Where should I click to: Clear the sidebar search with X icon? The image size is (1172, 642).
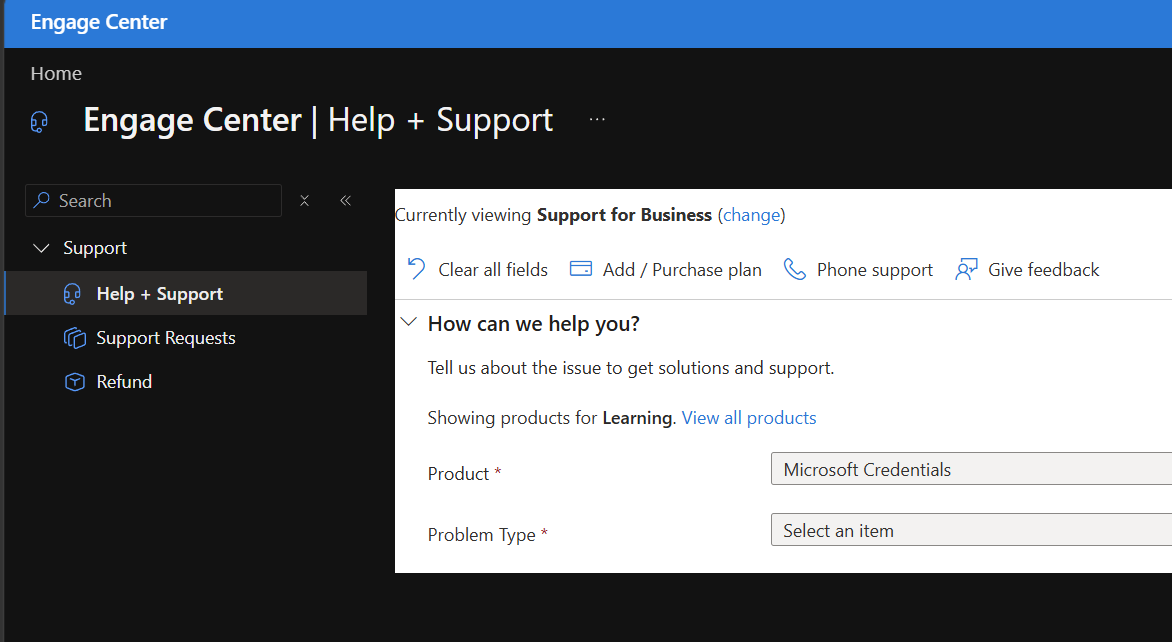(x=304, y=200)
